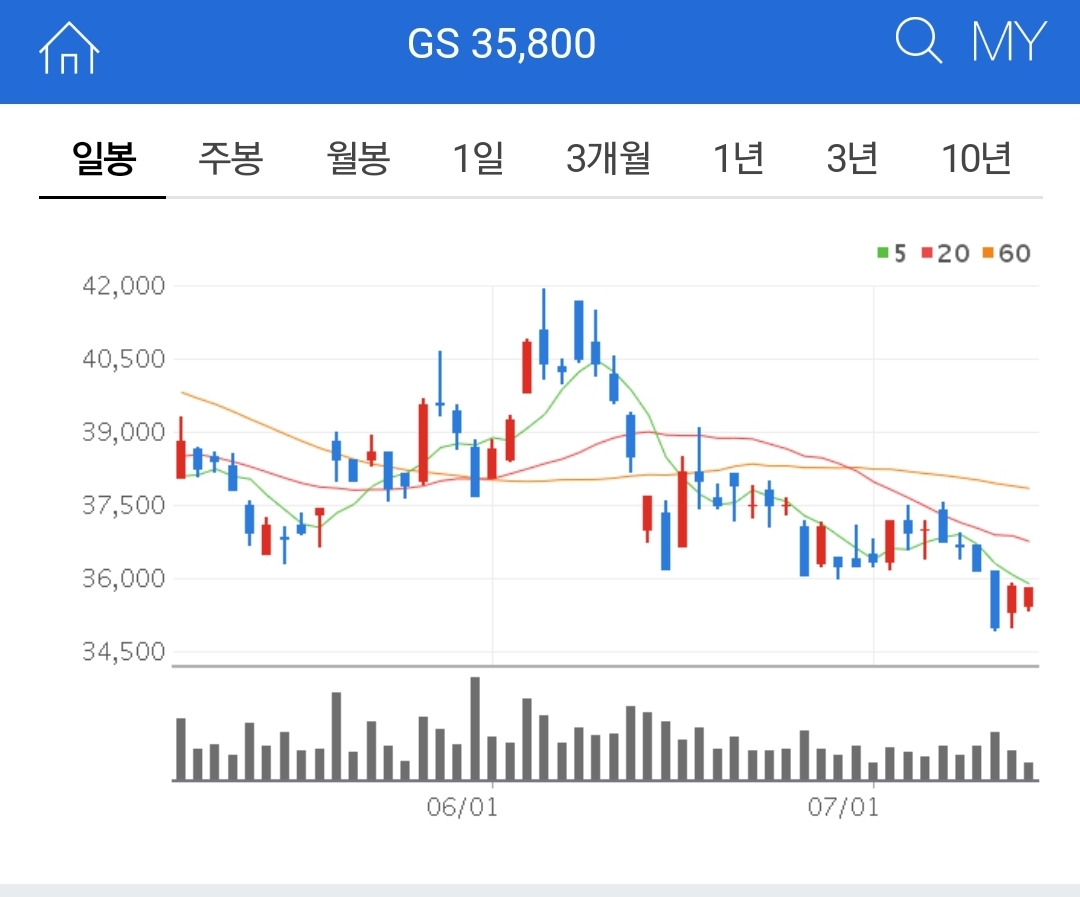Click the tallest volume bar before 06/01

475,729
